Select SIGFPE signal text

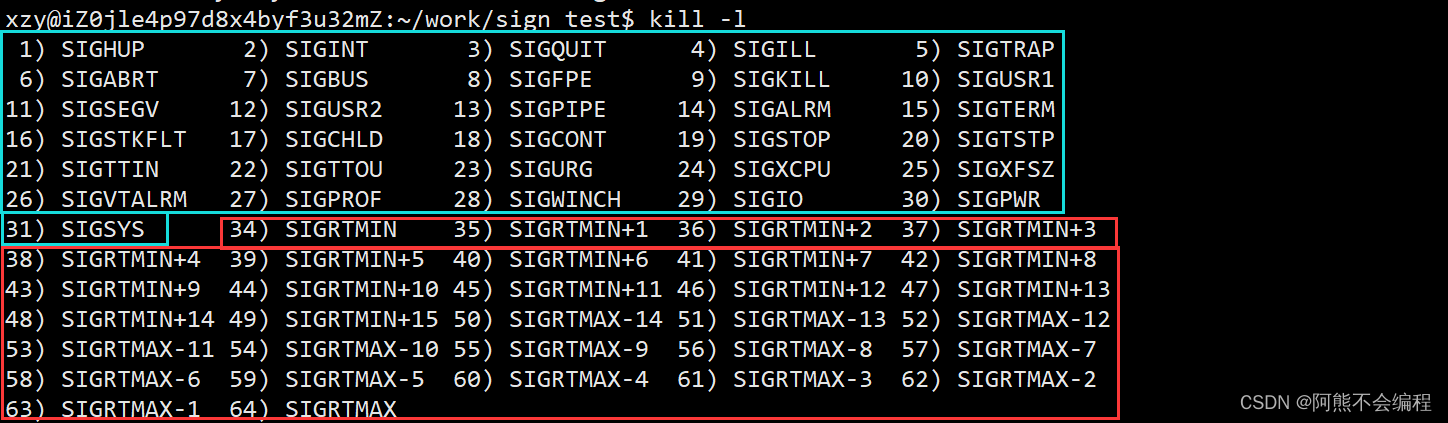551,79
